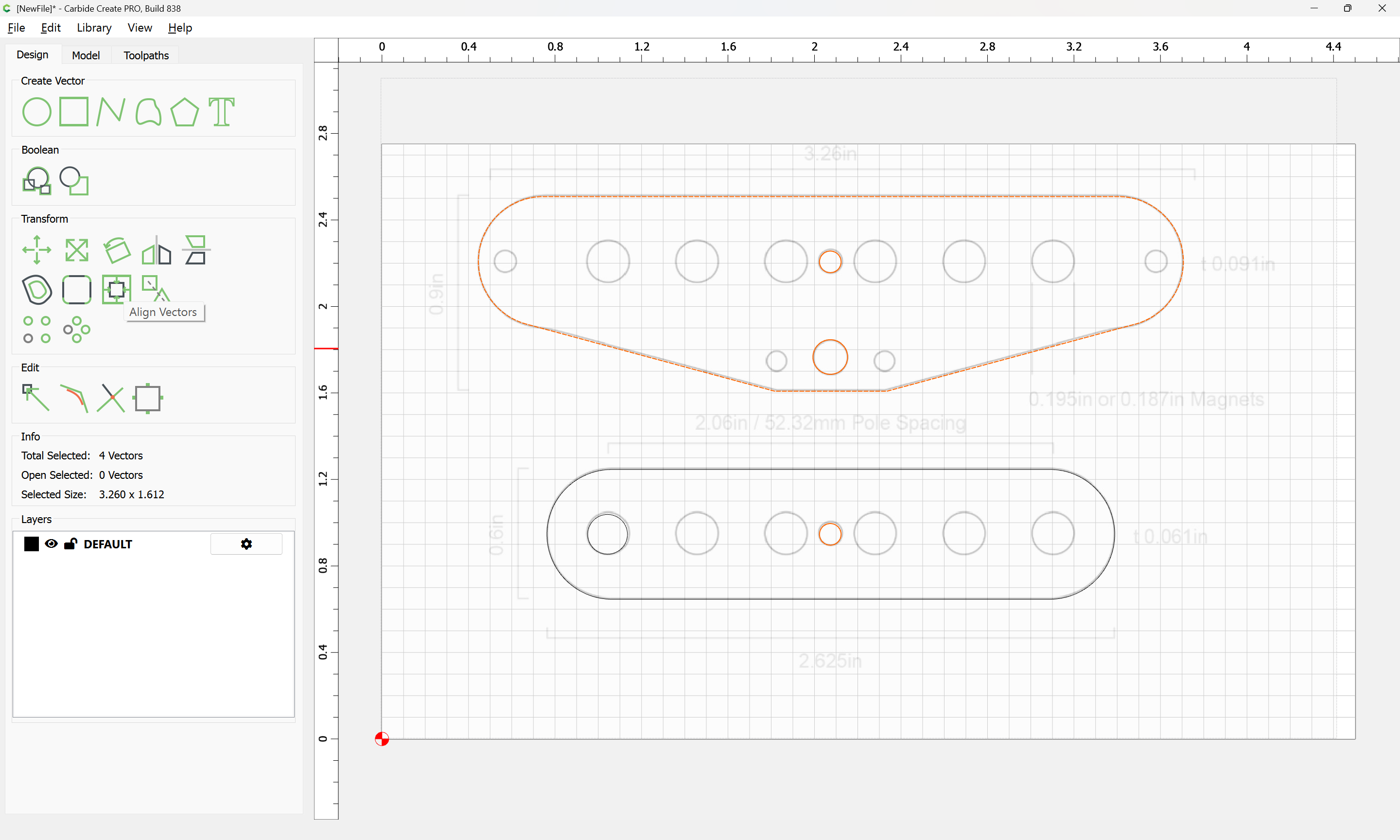Screen dimensions: 1400x840
Task: Click the 'Pole Spacing' dimension text
Action: [x=909, y=423]
